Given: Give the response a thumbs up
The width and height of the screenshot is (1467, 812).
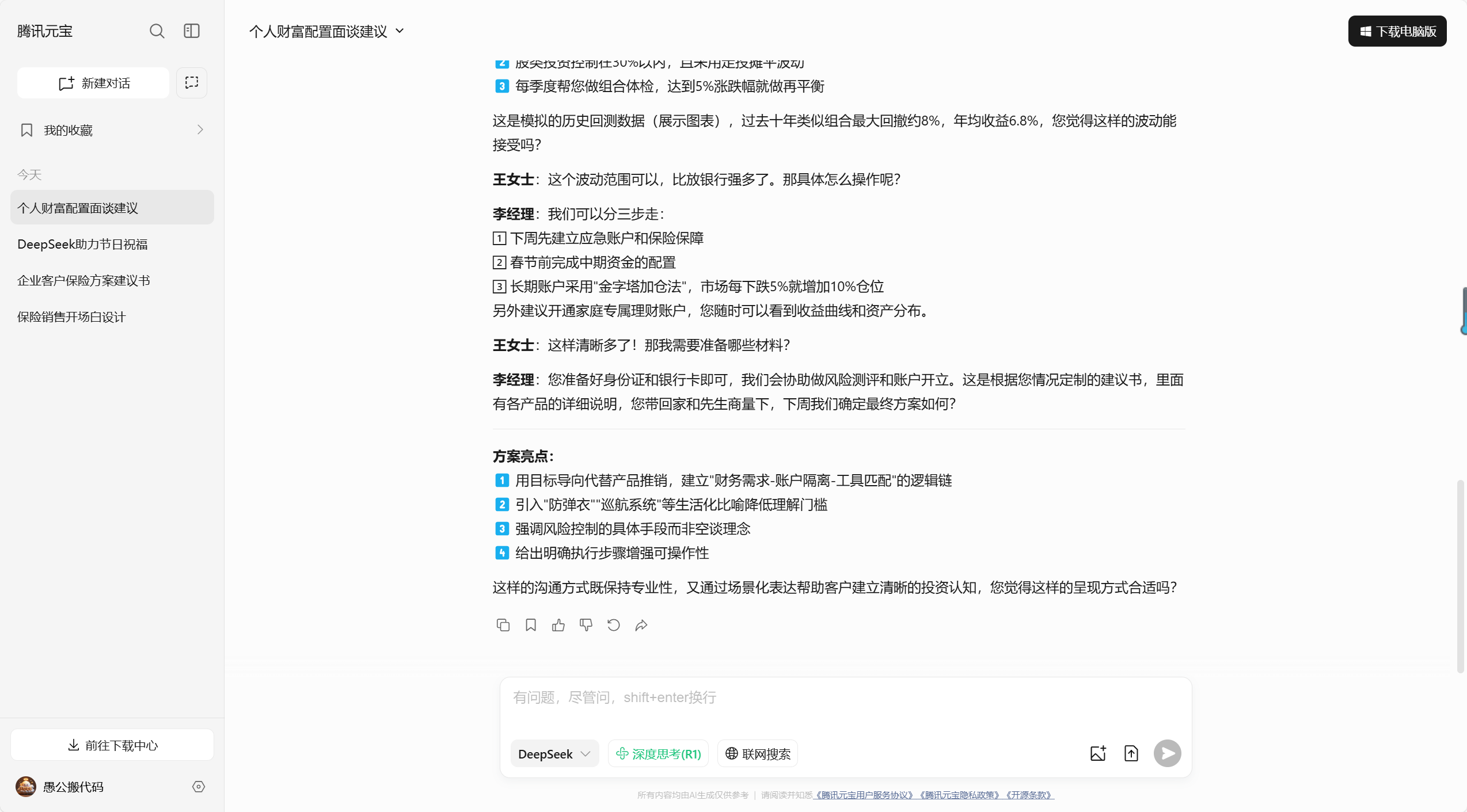Looking at the screenshot, I should pos(558,625).
